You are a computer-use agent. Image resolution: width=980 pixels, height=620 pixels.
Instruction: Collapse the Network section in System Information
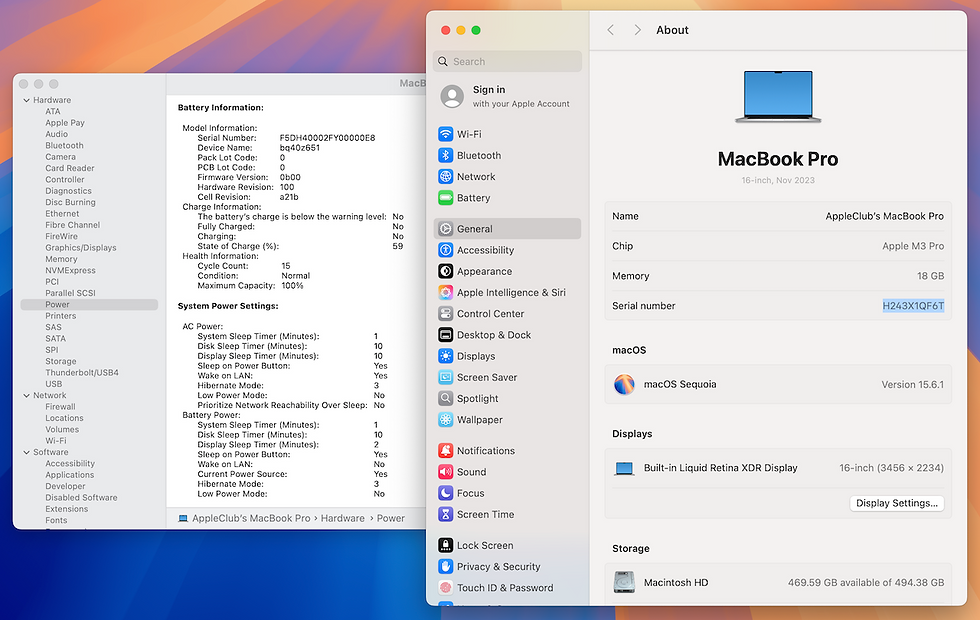(x=26, y=396)
